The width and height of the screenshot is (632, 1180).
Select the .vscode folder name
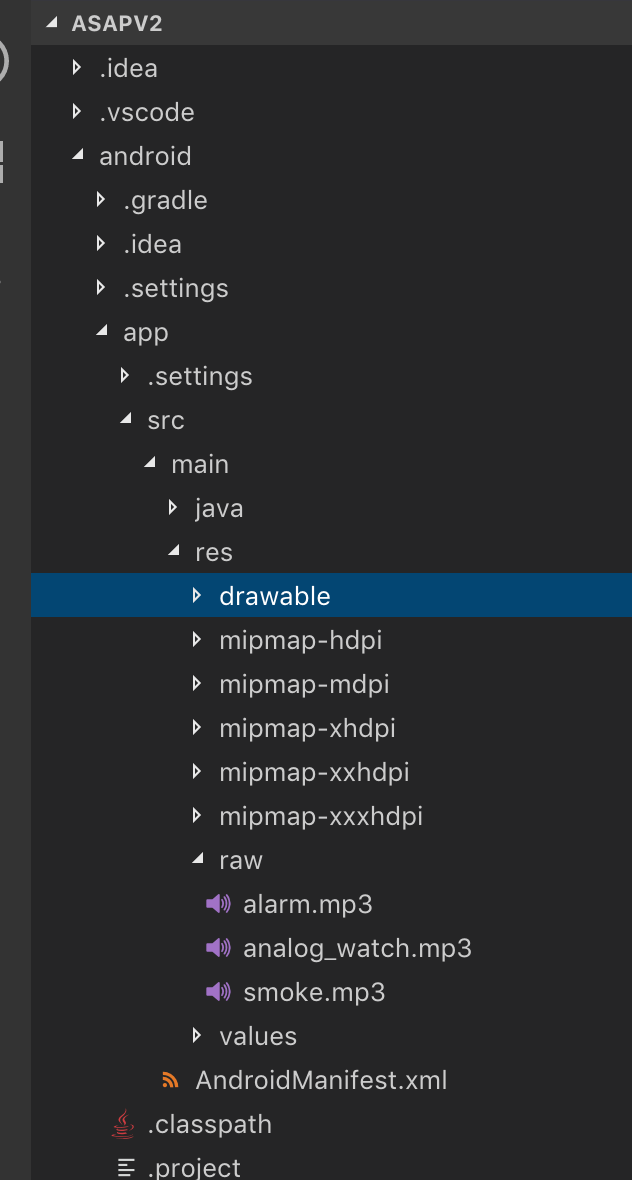(147, 112)
